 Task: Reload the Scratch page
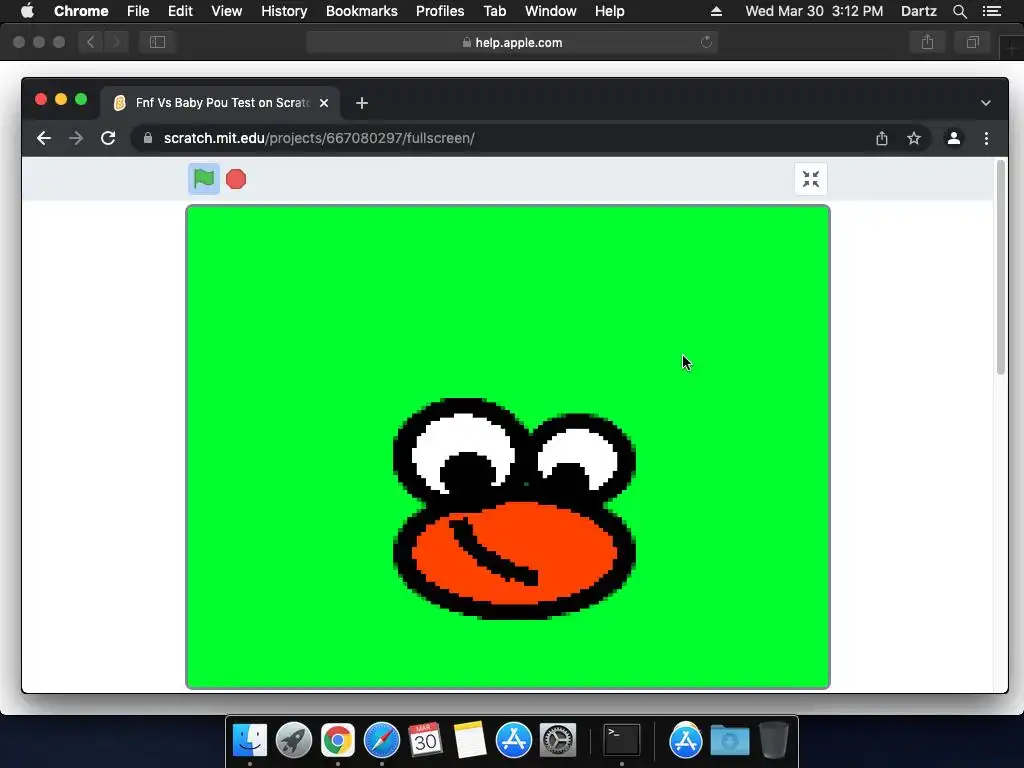108,138
